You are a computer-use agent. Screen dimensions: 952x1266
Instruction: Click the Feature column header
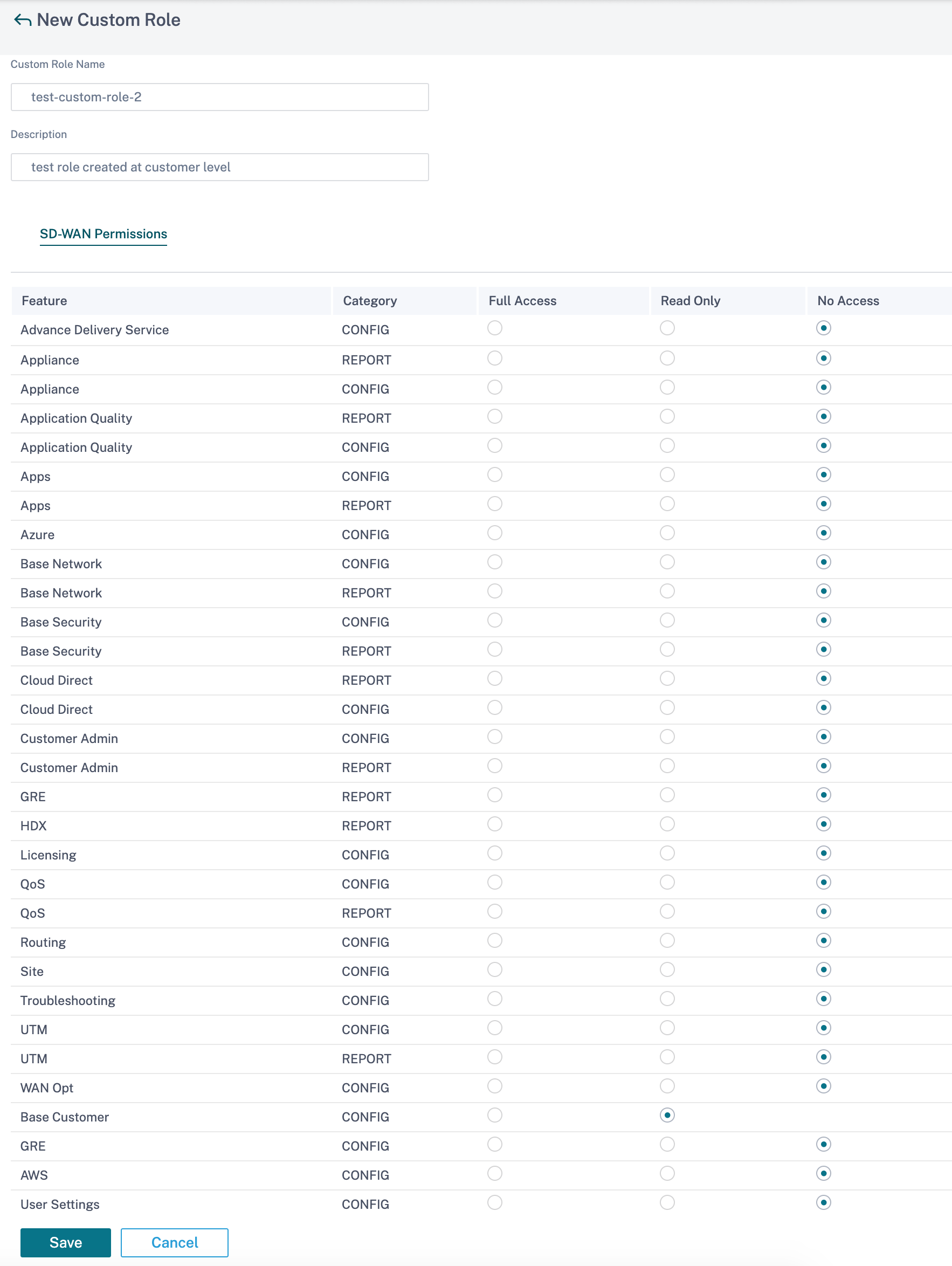point(171,301)
